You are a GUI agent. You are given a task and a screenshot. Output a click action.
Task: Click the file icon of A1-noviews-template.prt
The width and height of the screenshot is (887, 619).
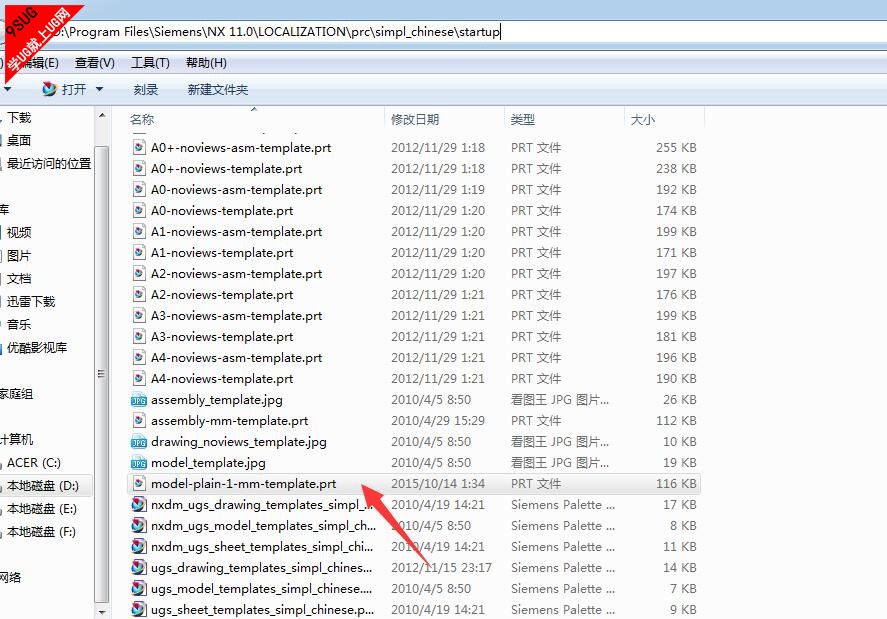coord(139,252)
